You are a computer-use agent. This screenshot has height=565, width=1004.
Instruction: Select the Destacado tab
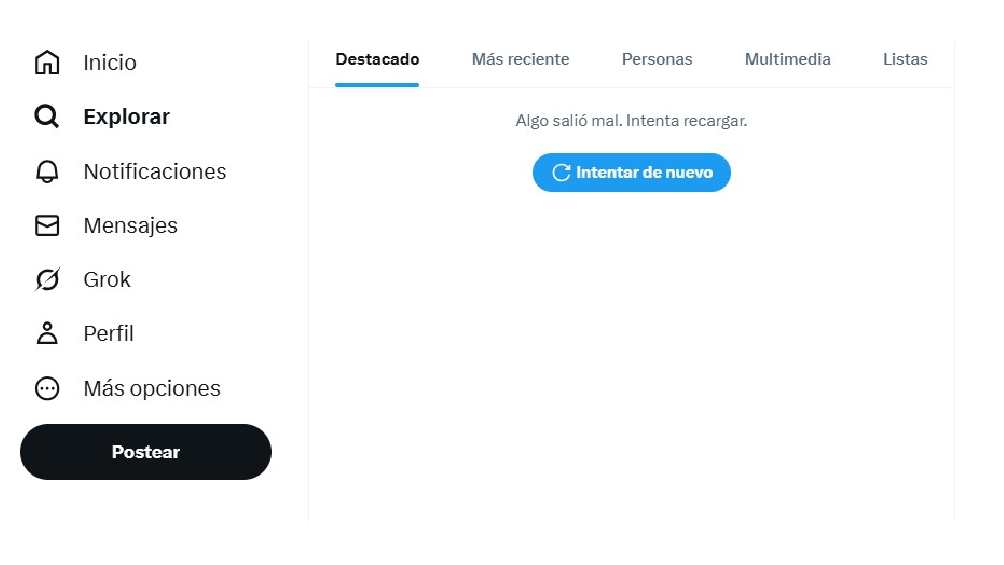(377, 60)
